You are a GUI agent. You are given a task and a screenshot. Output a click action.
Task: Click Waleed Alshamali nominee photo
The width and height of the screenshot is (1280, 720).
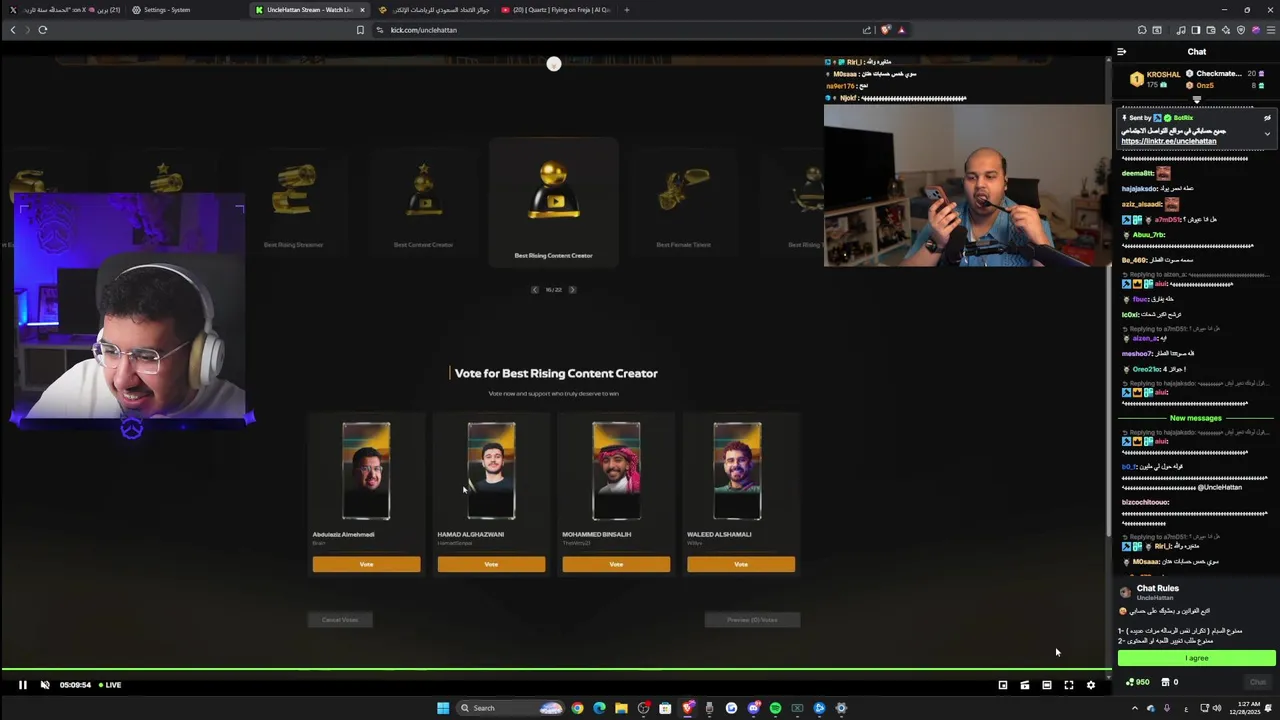tap(737, 471)
